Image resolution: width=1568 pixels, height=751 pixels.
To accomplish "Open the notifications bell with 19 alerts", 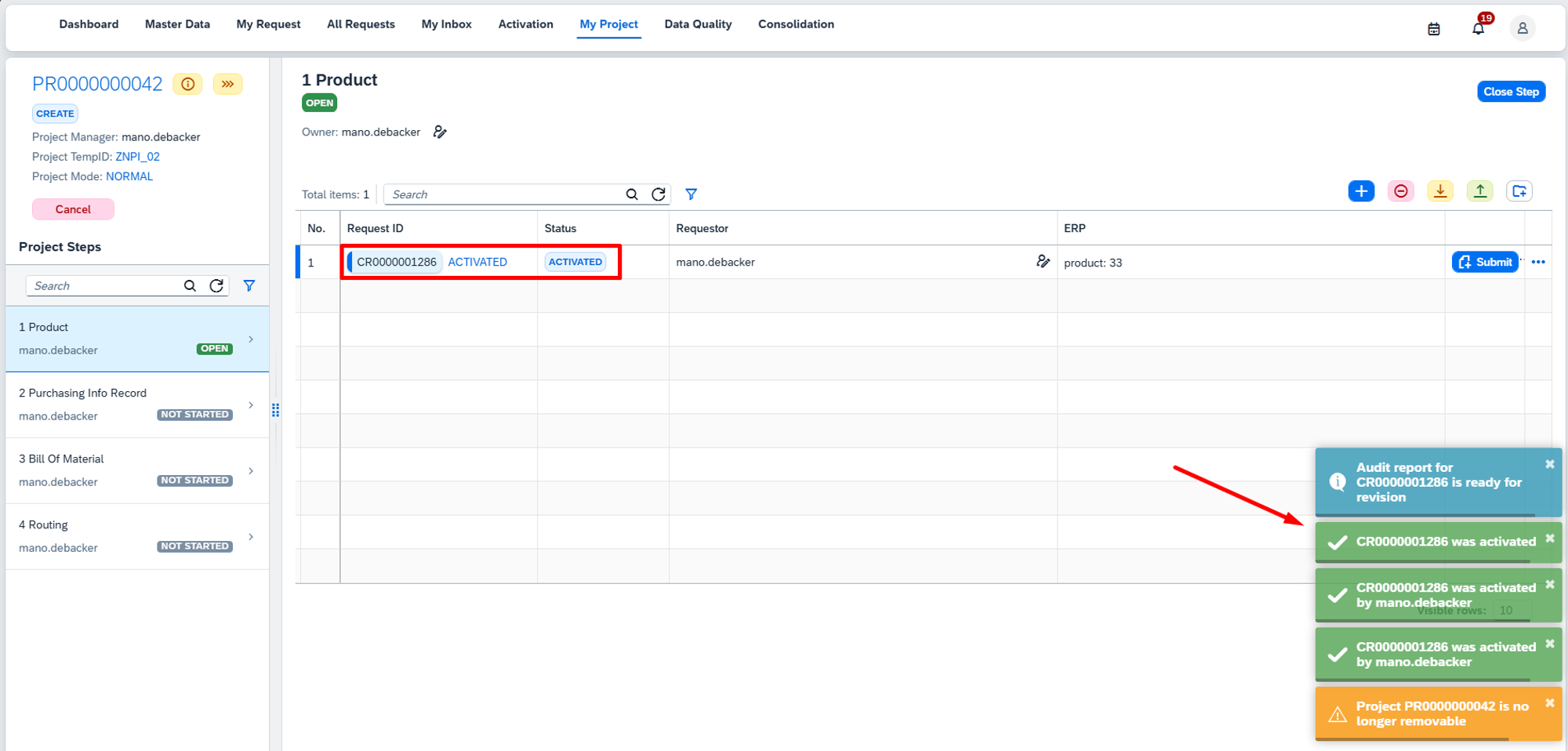I will pos(1479,28).
